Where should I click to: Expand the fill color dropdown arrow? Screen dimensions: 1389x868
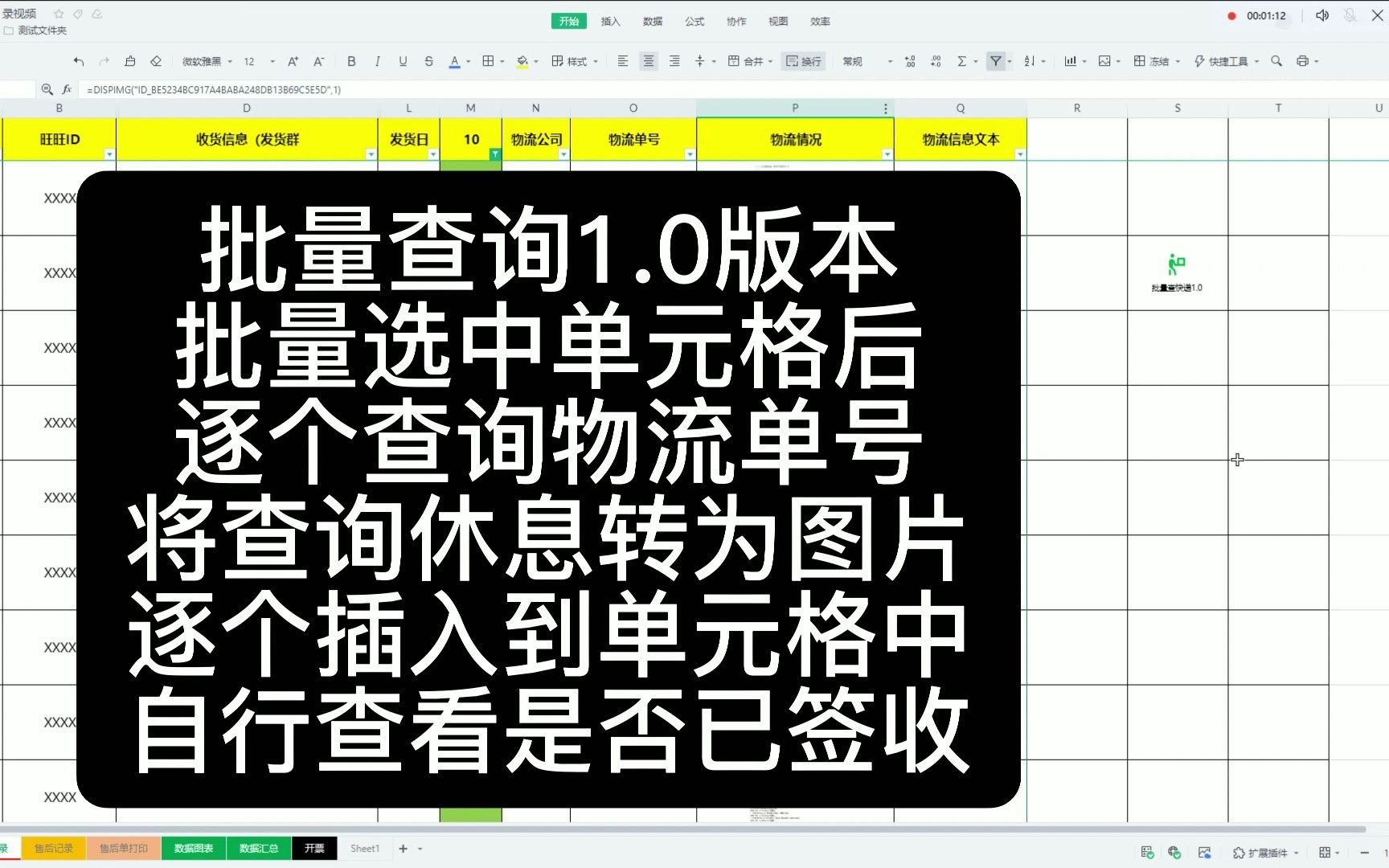point(536,62)
